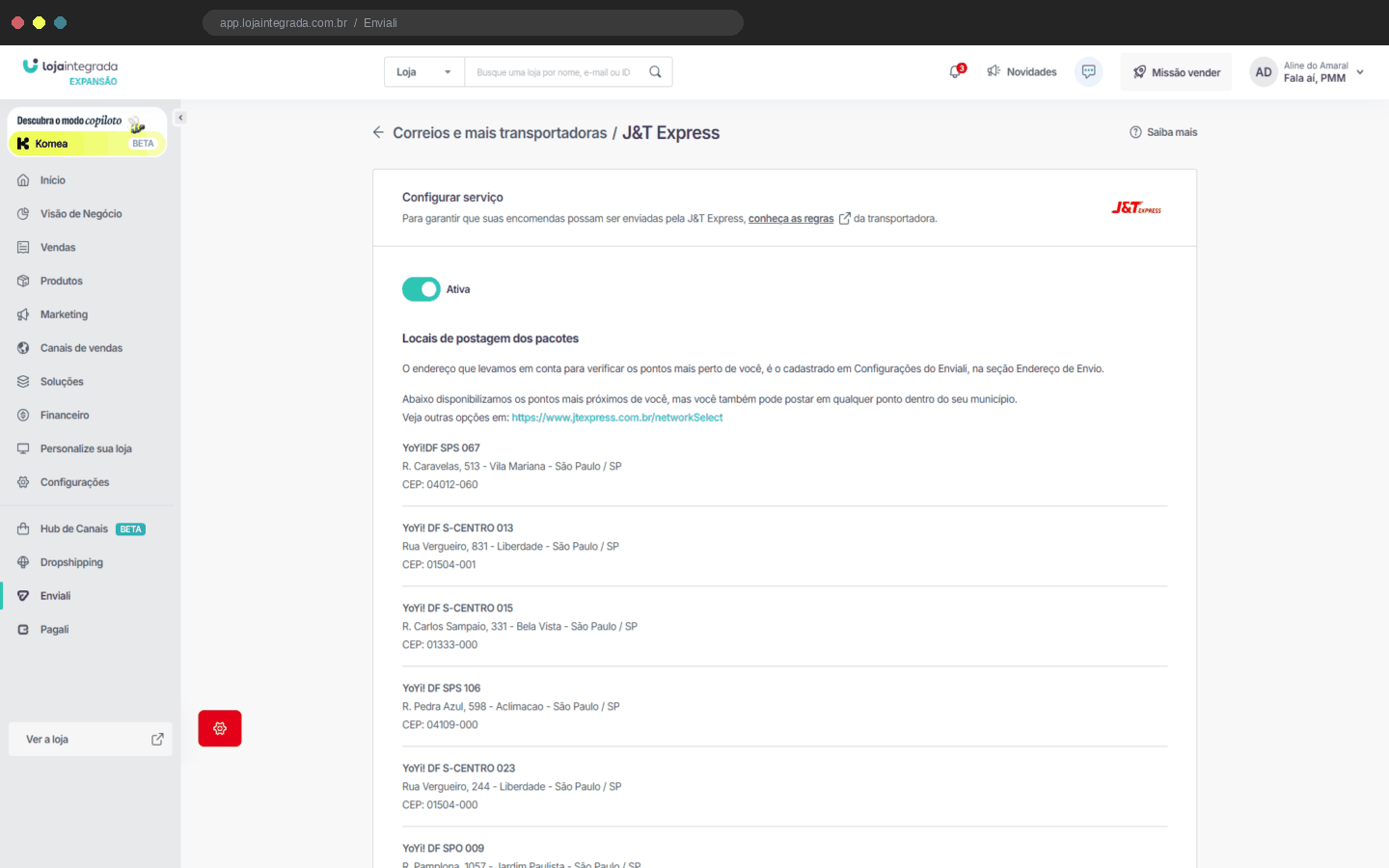This screenshot has width=1389, height=868.
Task: Collapse the sidebar with arrow toggle
Action: point(180,118)
